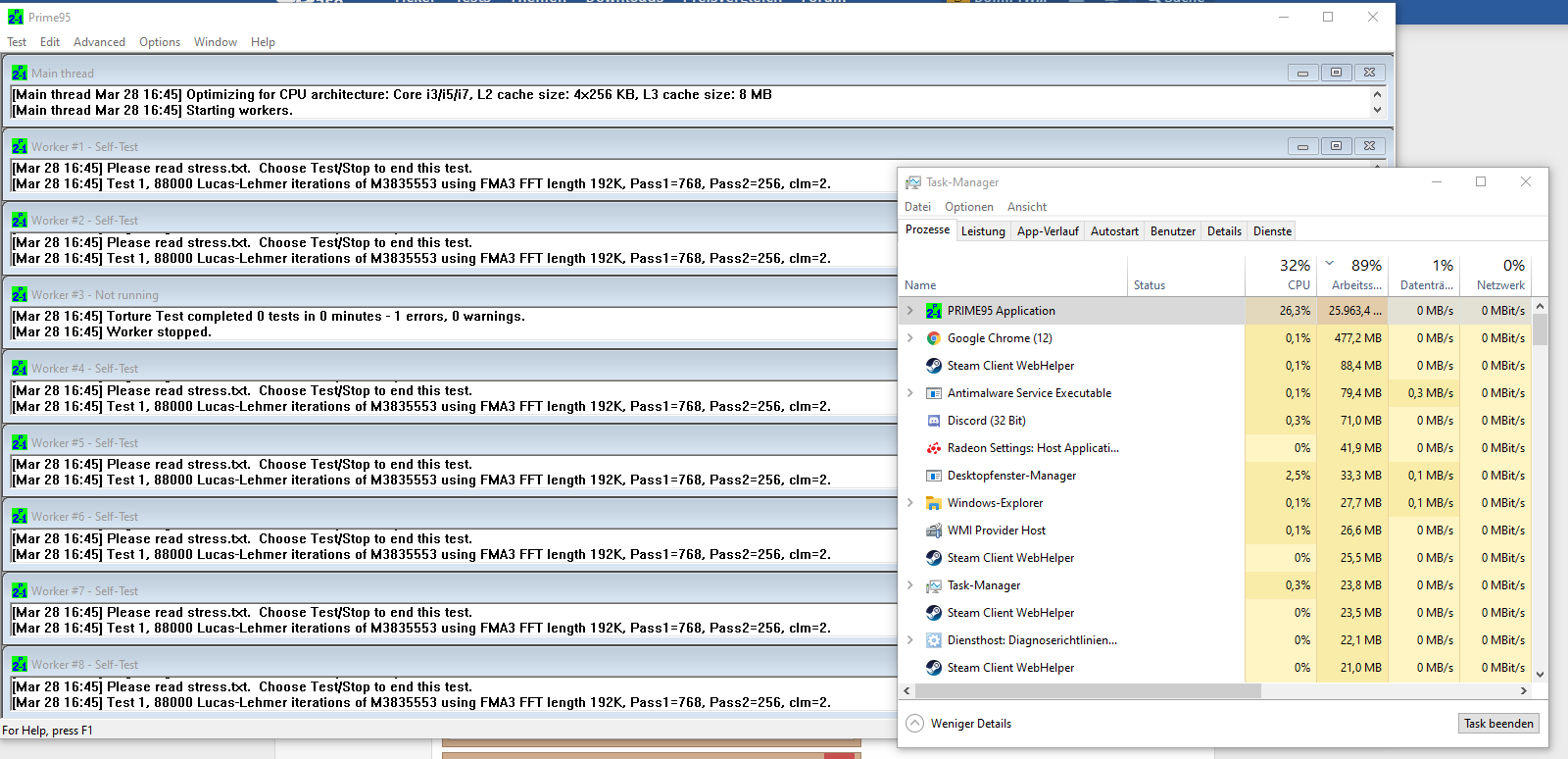Open the Test menu in Prime95

(17, 42)
